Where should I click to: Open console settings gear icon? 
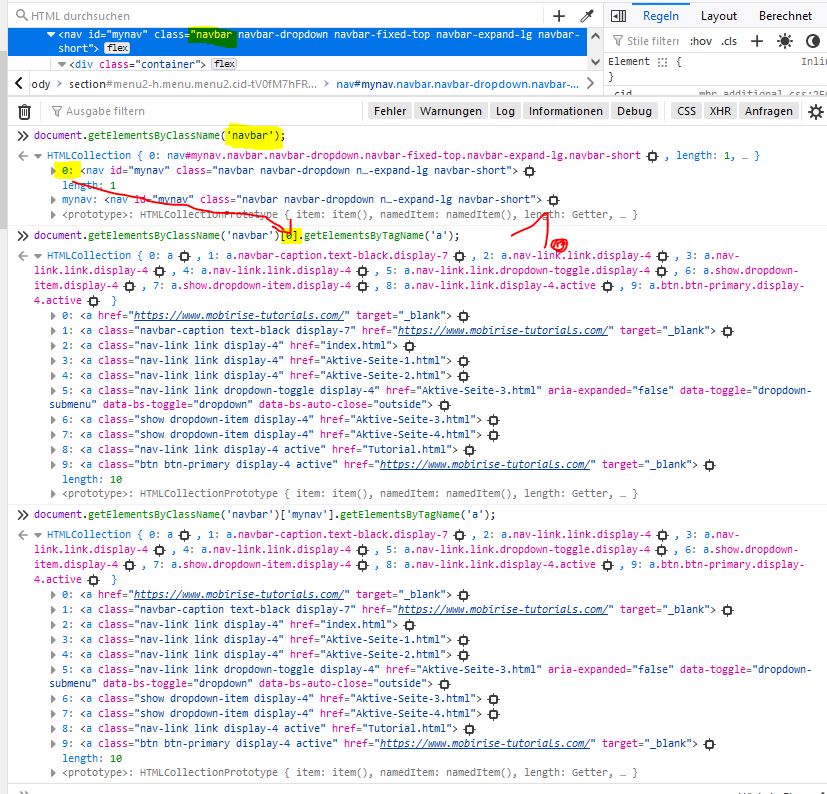[x=815, y=111]
